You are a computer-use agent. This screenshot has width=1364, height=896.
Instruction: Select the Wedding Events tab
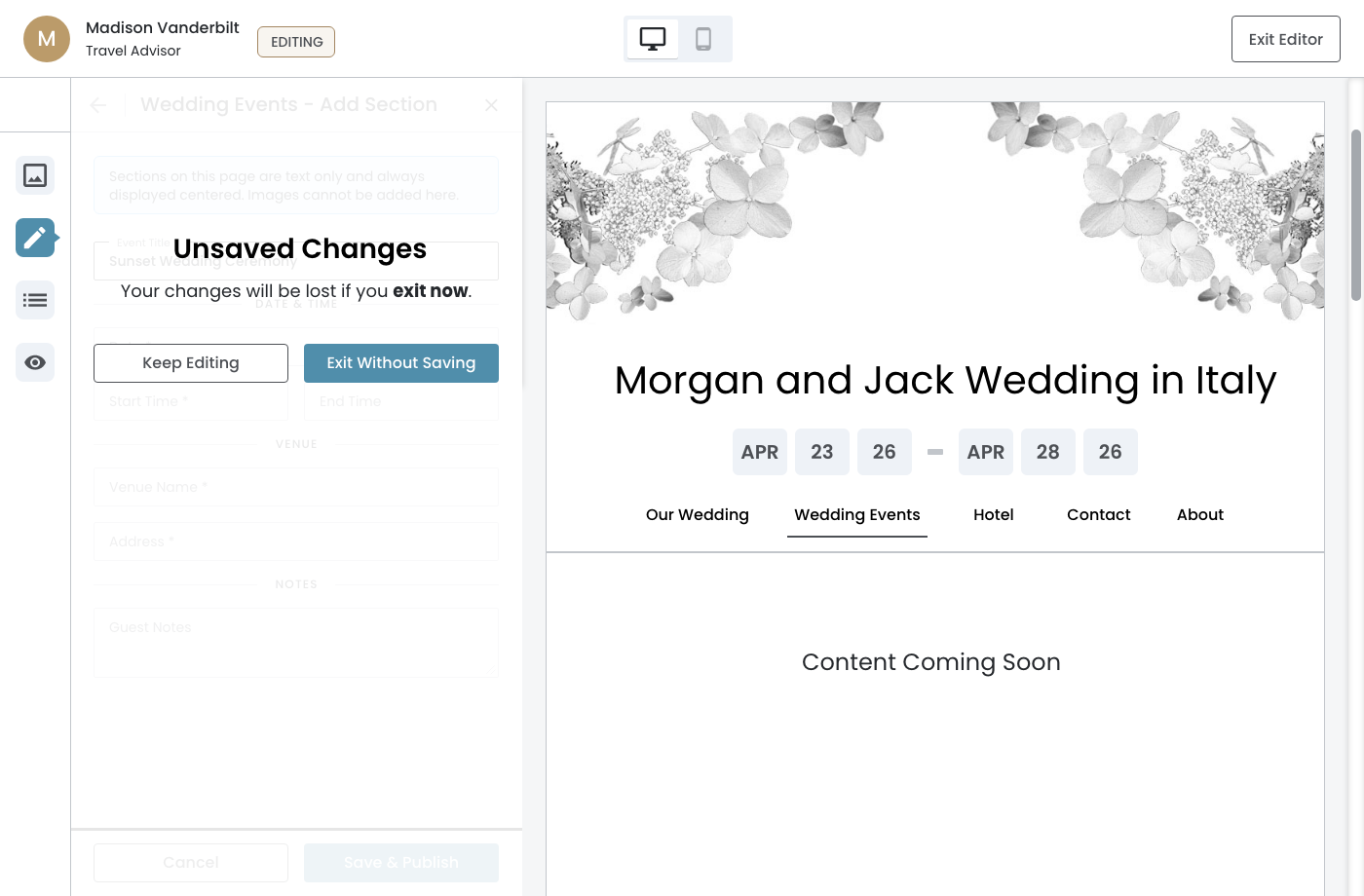point(856,515)
